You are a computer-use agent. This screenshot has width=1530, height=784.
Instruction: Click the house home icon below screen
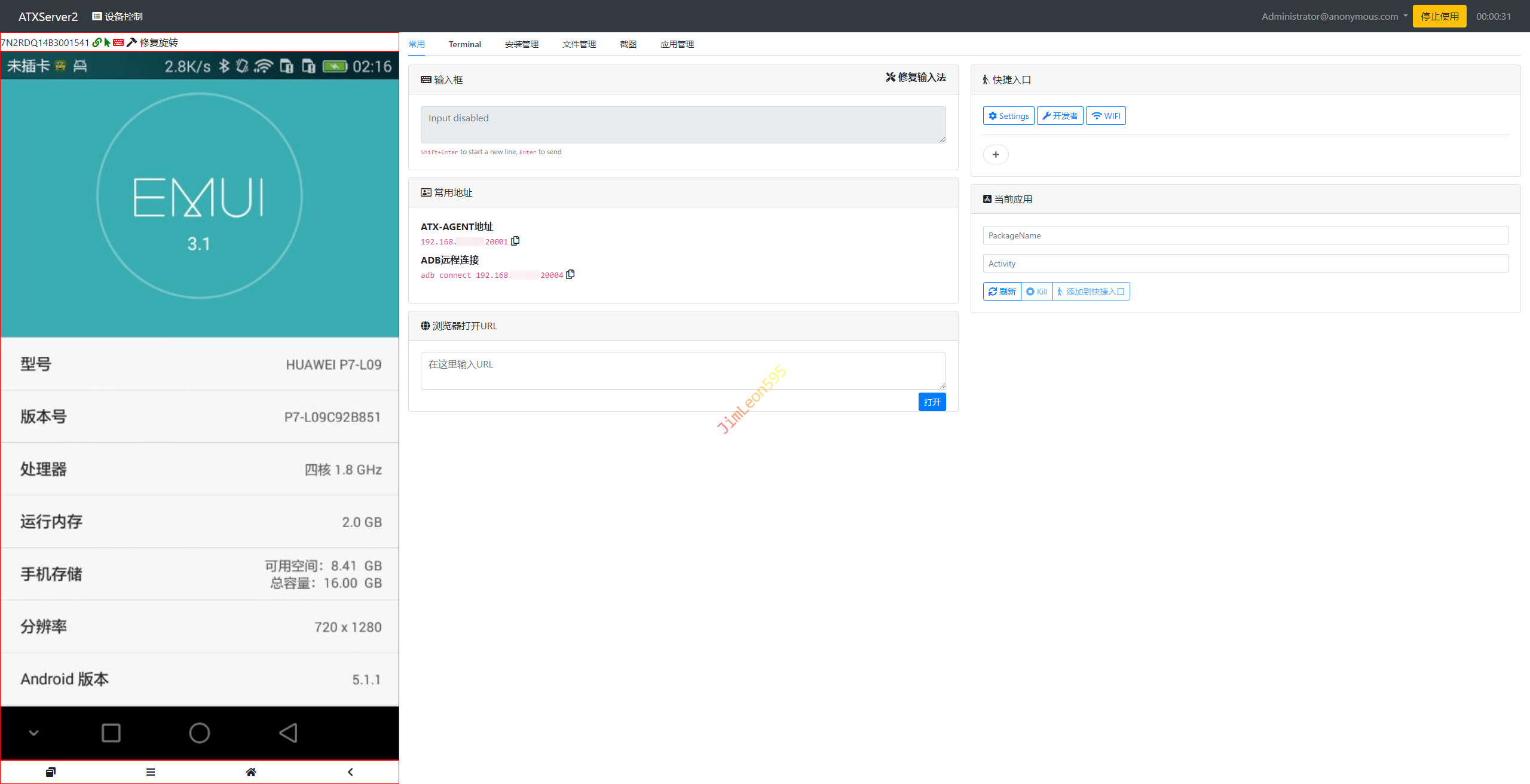[251, 772]
